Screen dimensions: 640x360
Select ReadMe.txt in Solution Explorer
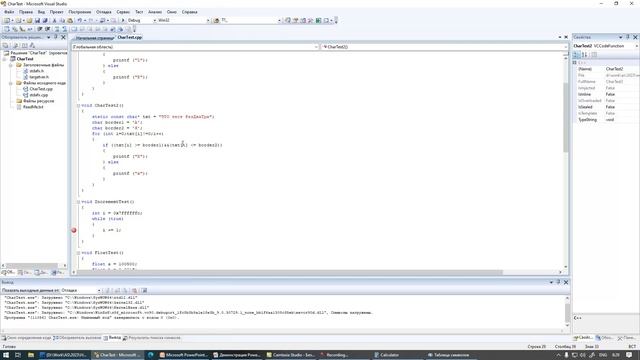(x=33, y=107)
